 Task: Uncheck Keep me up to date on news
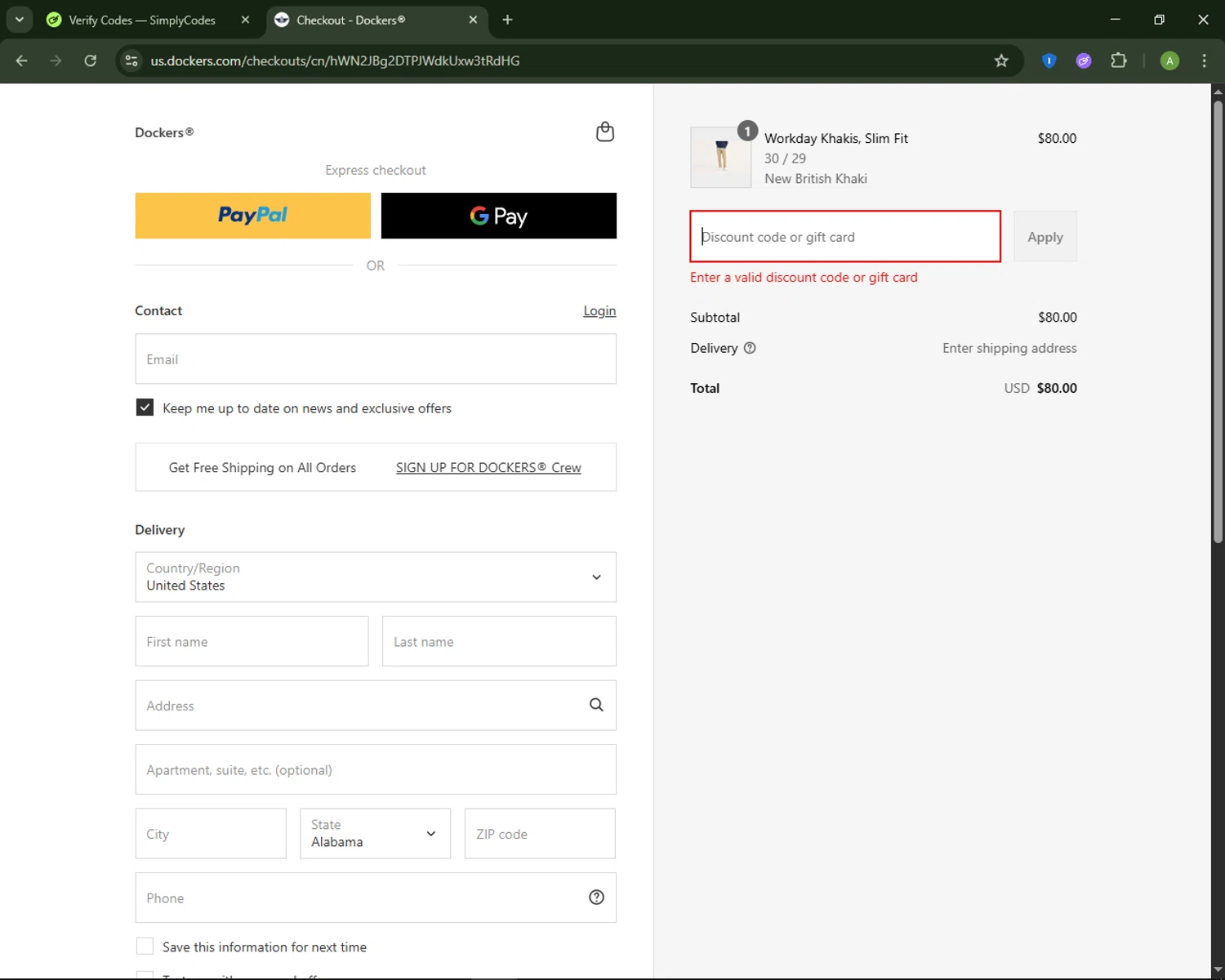[x=145, y=408]
